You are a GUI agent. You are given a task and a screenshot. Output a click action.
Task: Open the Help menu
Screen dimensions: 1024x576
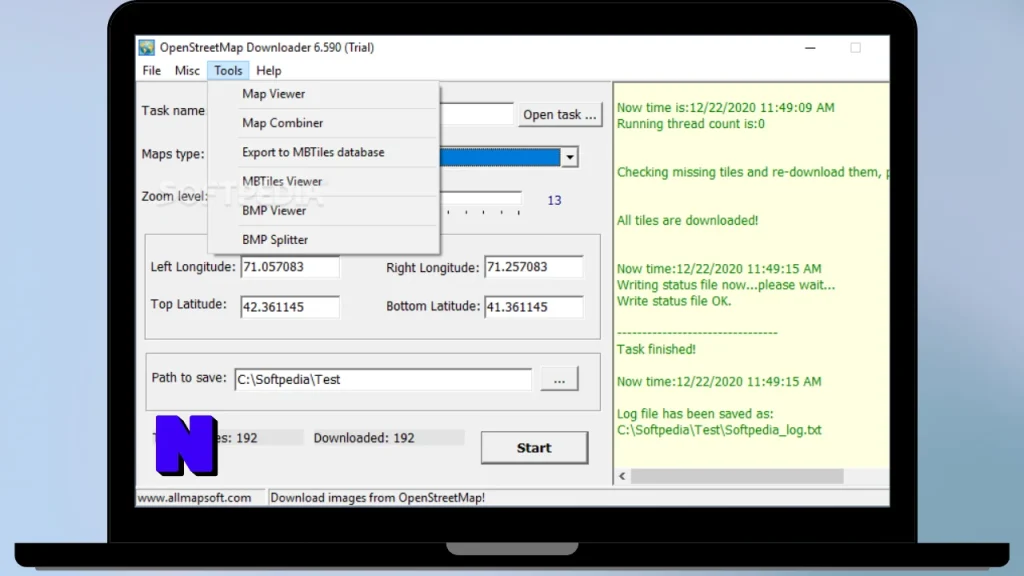[x=268, y=71]
